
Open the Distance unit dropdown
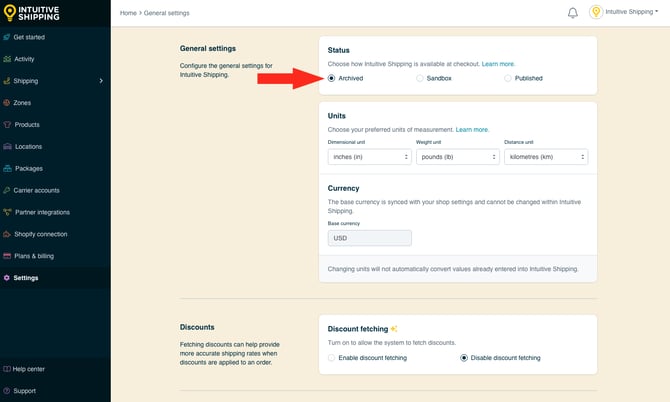tap(546, 157)
